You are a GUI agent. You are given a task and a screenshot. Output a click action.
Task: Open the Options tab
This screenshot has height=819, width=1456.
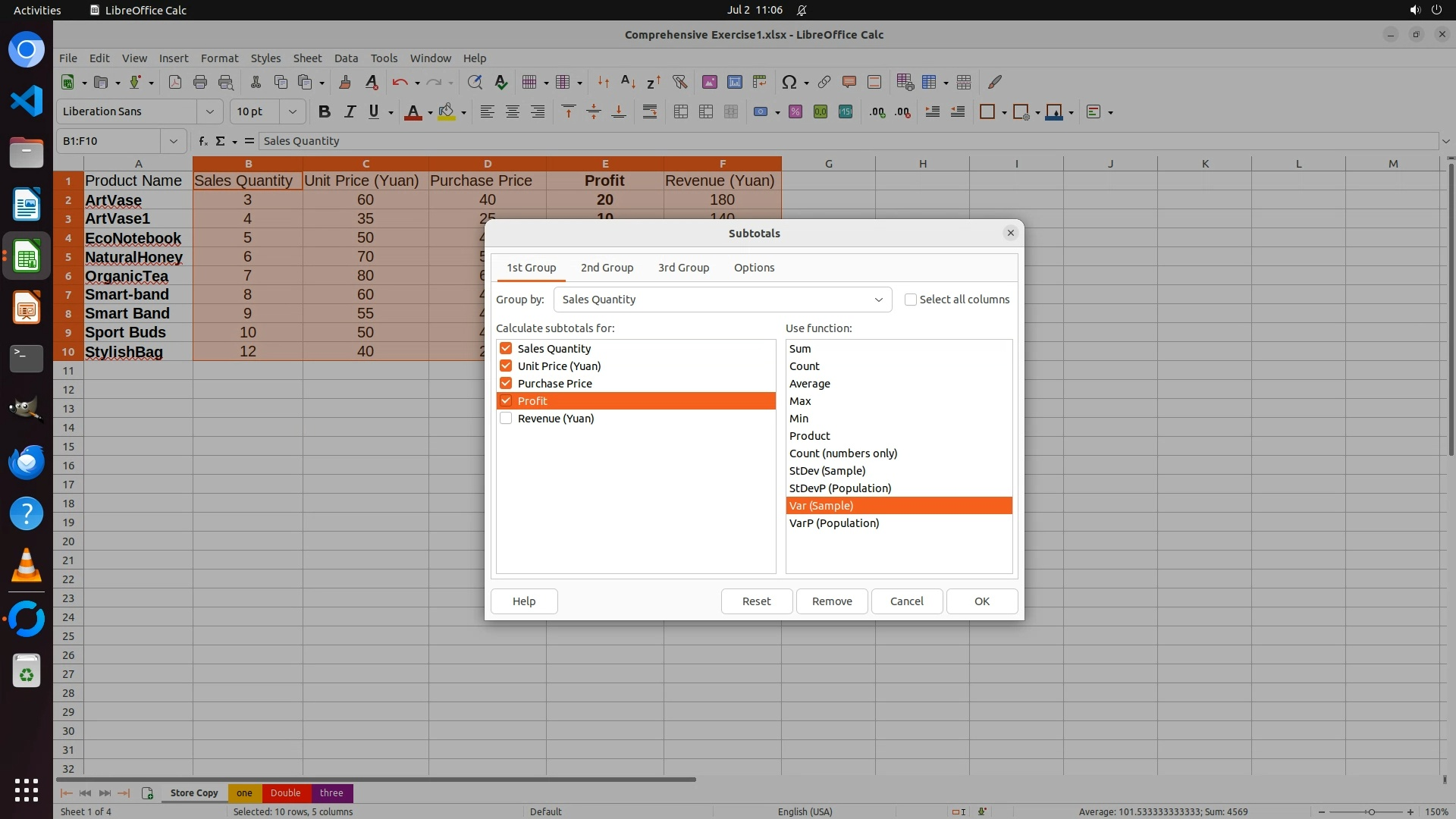(754, 268)
